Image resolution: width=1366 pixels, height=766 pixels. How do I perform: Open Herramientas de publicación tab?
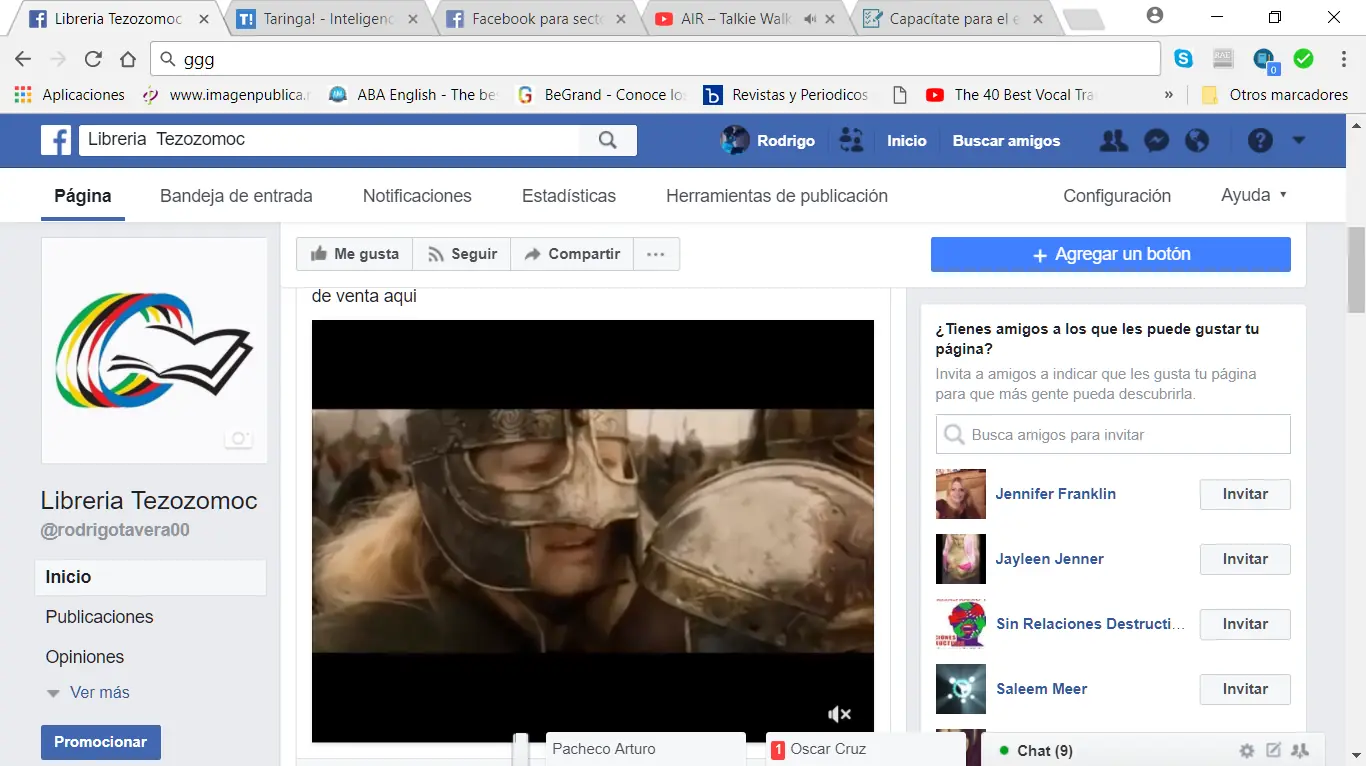[777, 196]
